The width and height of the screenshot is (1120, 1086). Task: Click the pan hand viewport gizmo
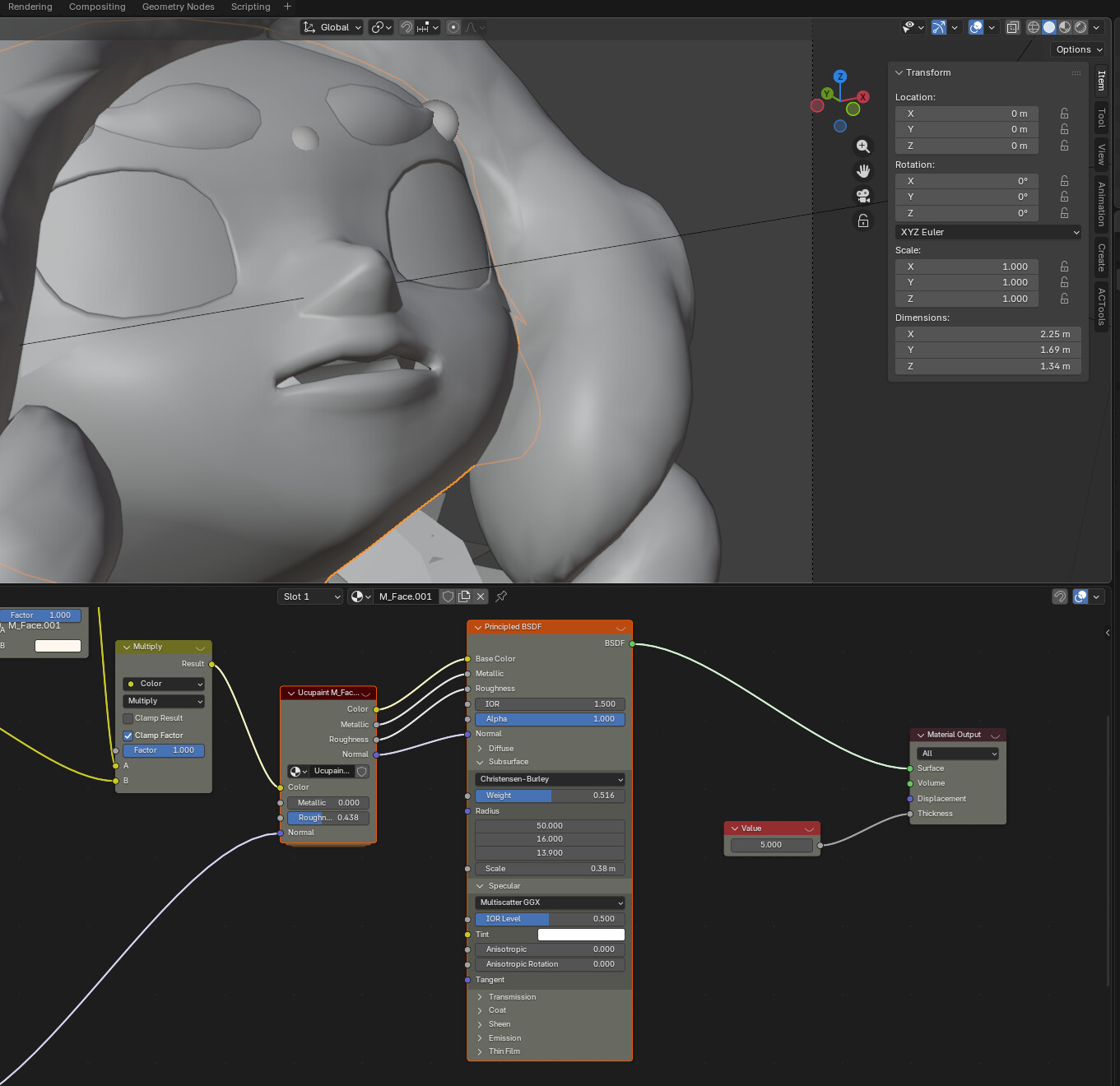pyautogui.click(x=863, y=171)
